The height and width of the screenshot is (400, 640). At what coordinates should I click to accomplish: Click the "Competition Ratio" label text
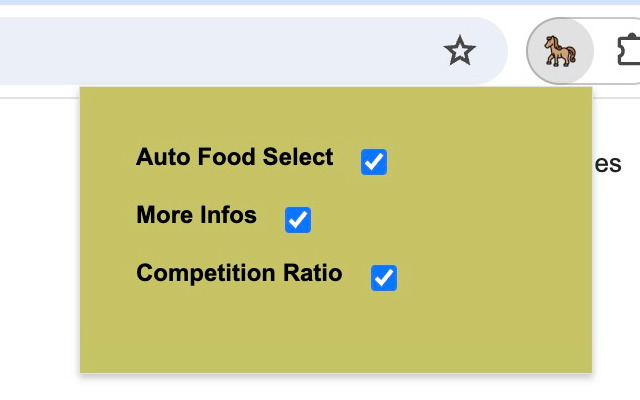(x=239, y=273)
